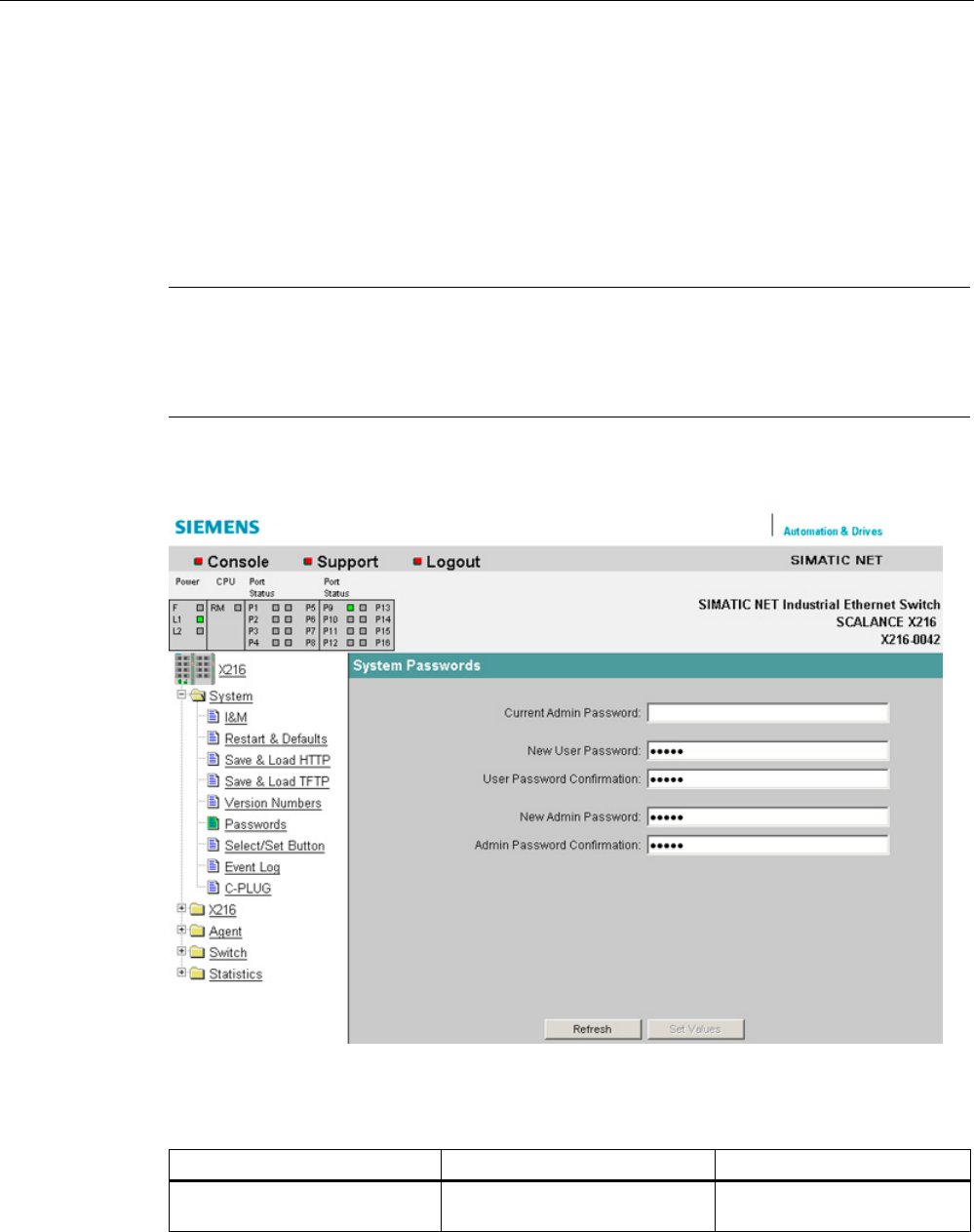Expand the Switch folder
974x1232 pixels.
[181, 951]
